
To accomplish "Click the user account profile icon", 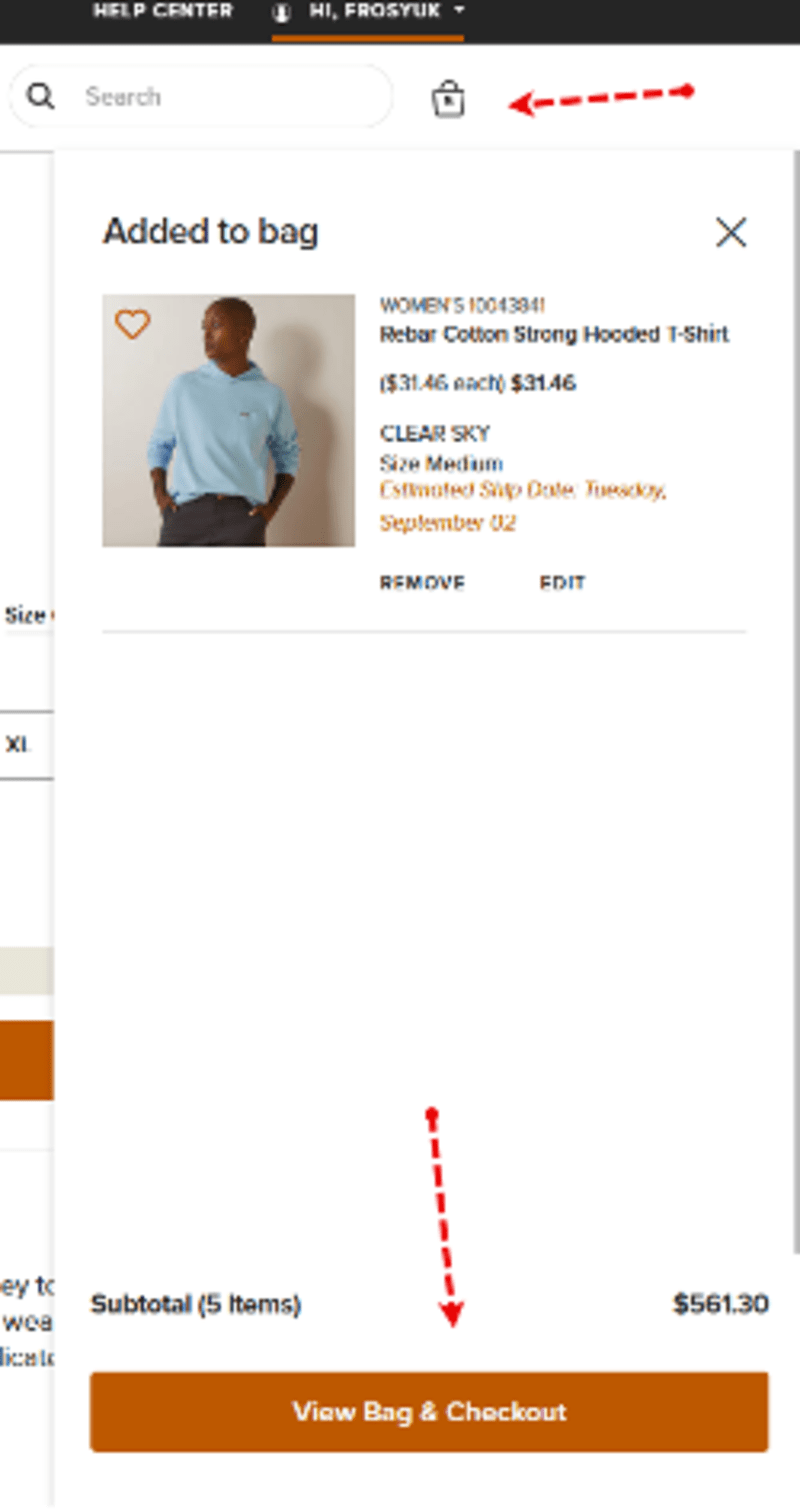I will [x=282, y=13].
